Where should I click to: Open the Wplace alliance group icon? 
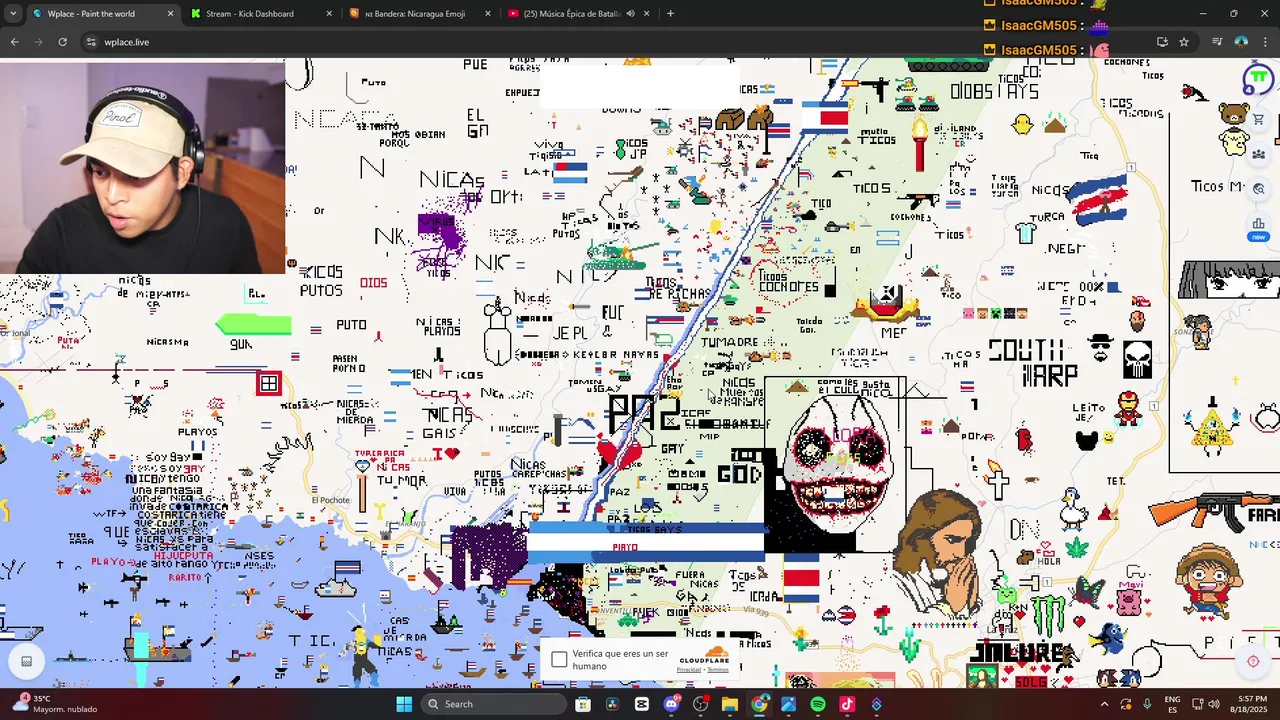[x=1258, y=154]
